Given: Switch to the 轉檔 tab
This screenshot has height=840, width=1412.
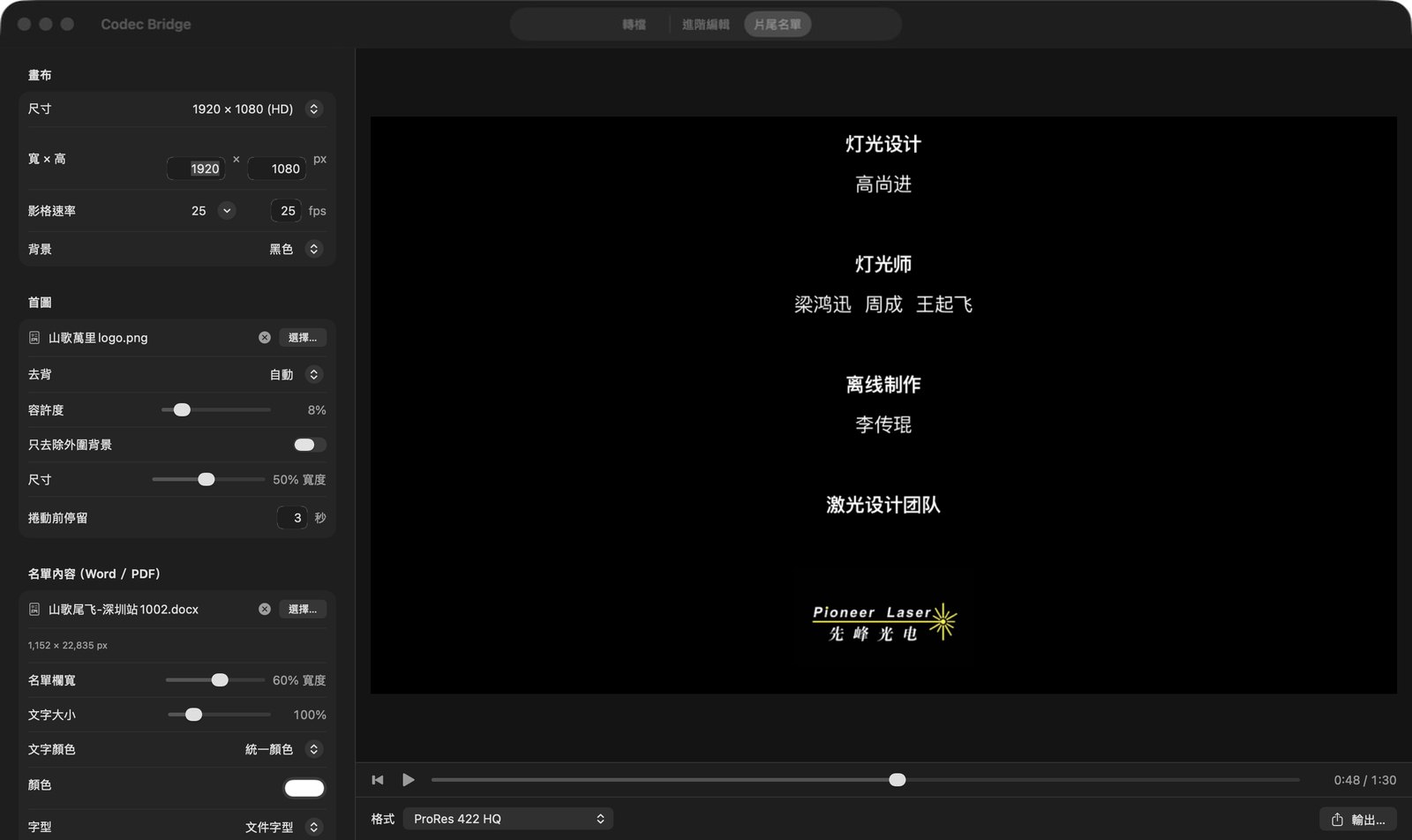Looking at the screenshot, I should pos(634,25).
